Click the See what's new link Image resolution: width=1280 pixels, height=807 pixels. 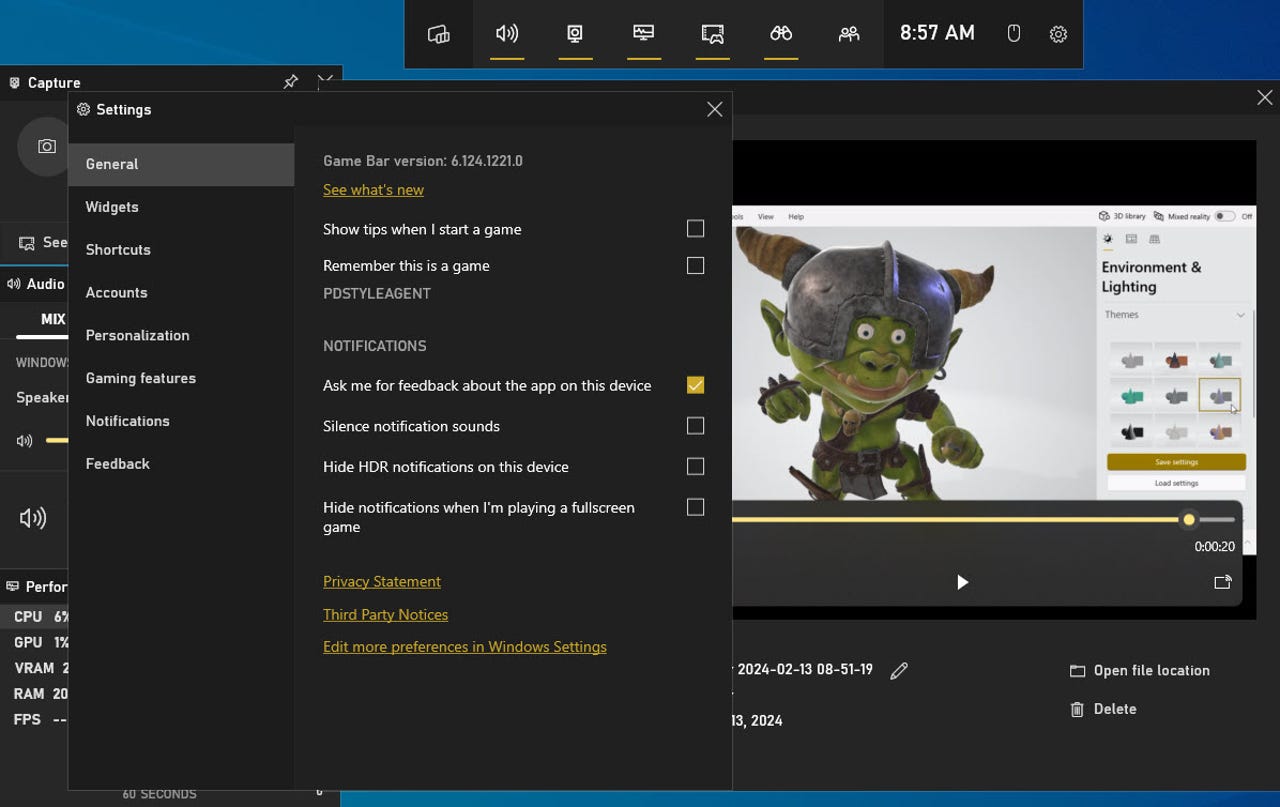373,190
